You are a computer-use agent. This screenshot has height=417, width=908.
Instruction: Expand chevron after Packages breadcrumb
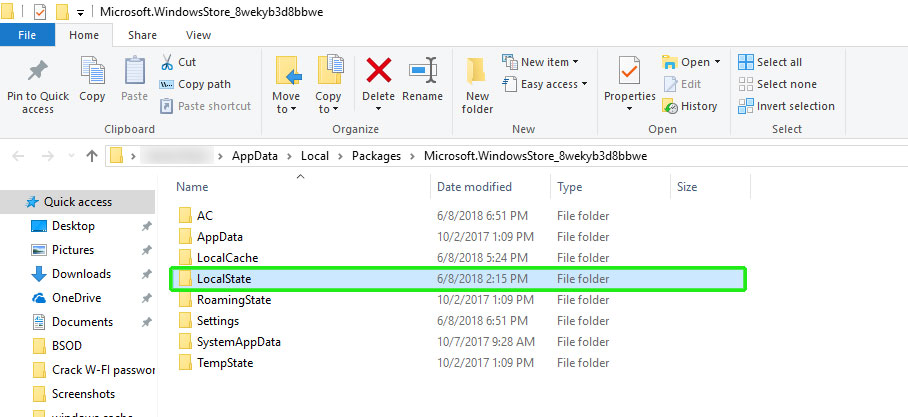click(412, 156)
